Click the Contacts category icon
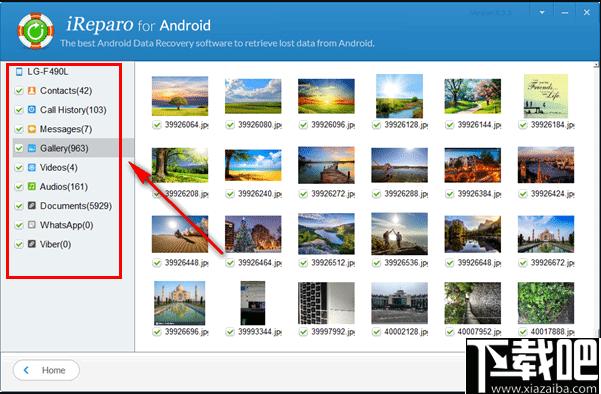The image size is (601, 394). click(32, 91)
